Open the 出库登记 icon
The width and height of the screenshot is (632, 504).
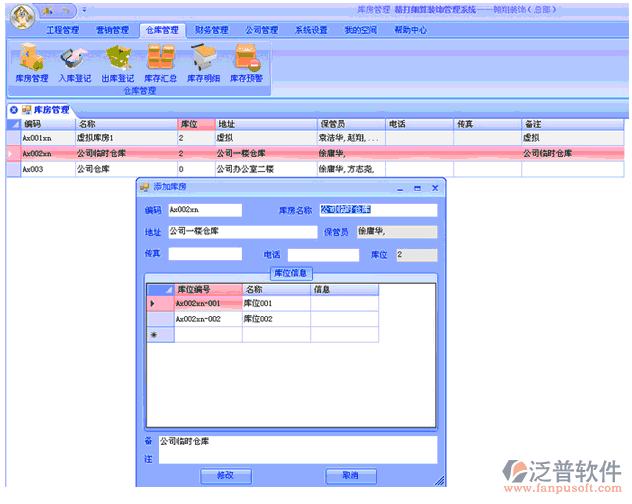tap(117, 62)
